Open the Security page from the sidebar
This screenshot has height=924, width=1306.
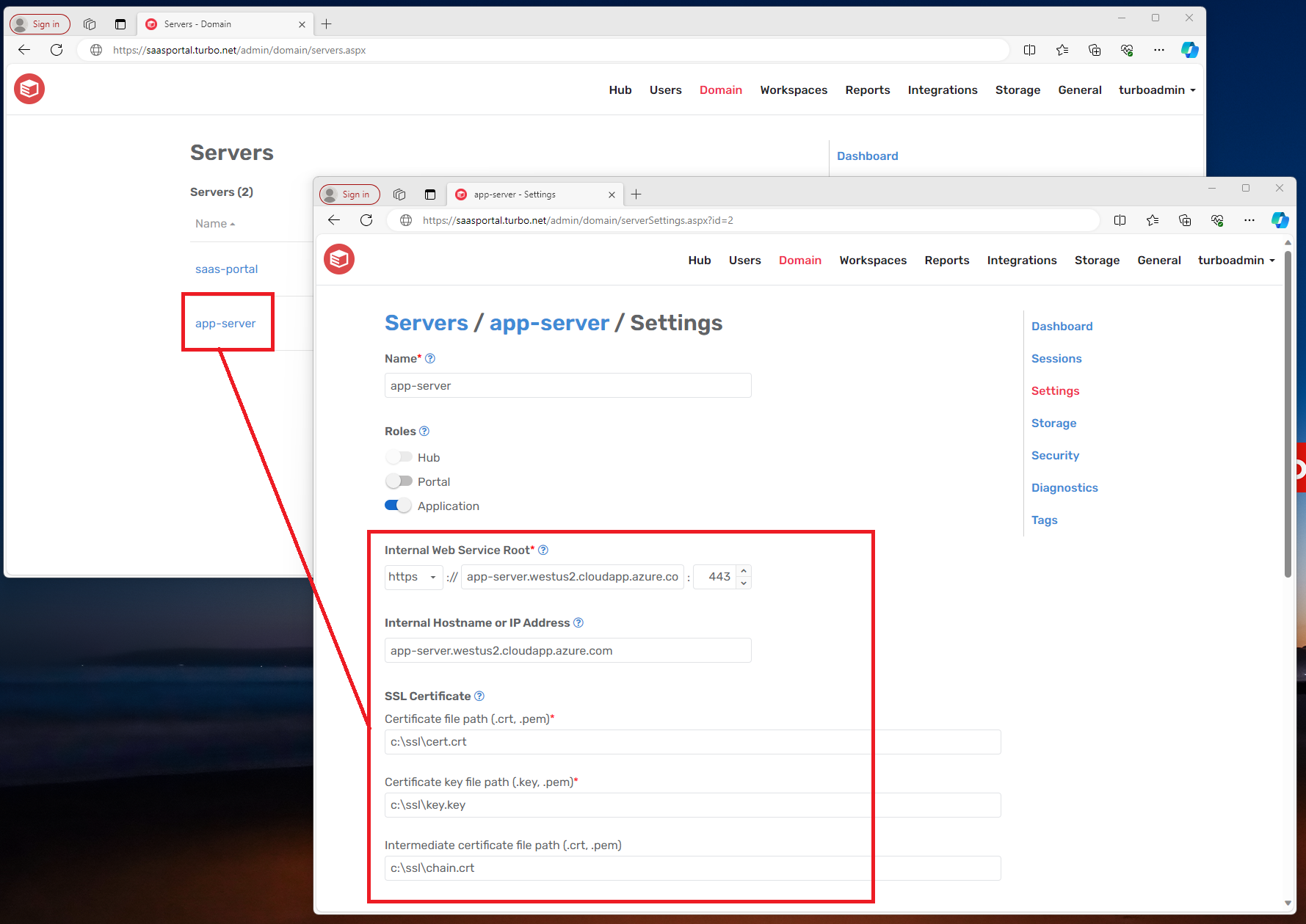pos(1055,455)
